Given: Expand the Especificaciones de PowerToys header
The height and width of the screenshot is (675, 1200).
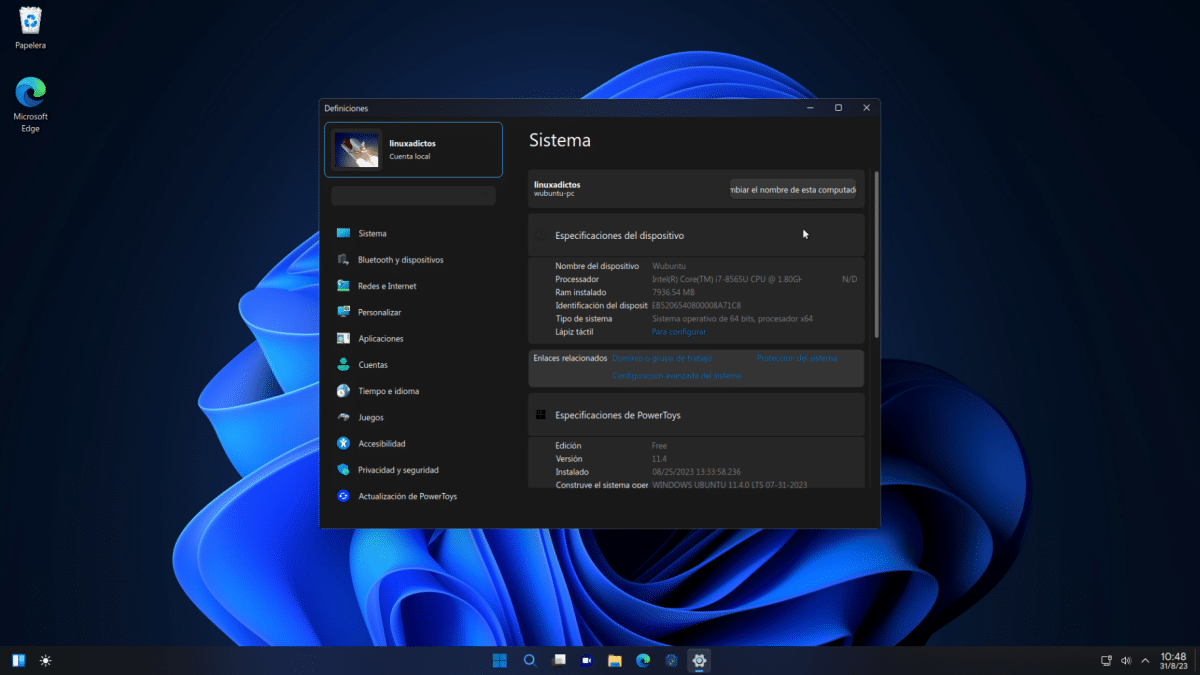Looking at the screenshot, I should coord(696,414).
